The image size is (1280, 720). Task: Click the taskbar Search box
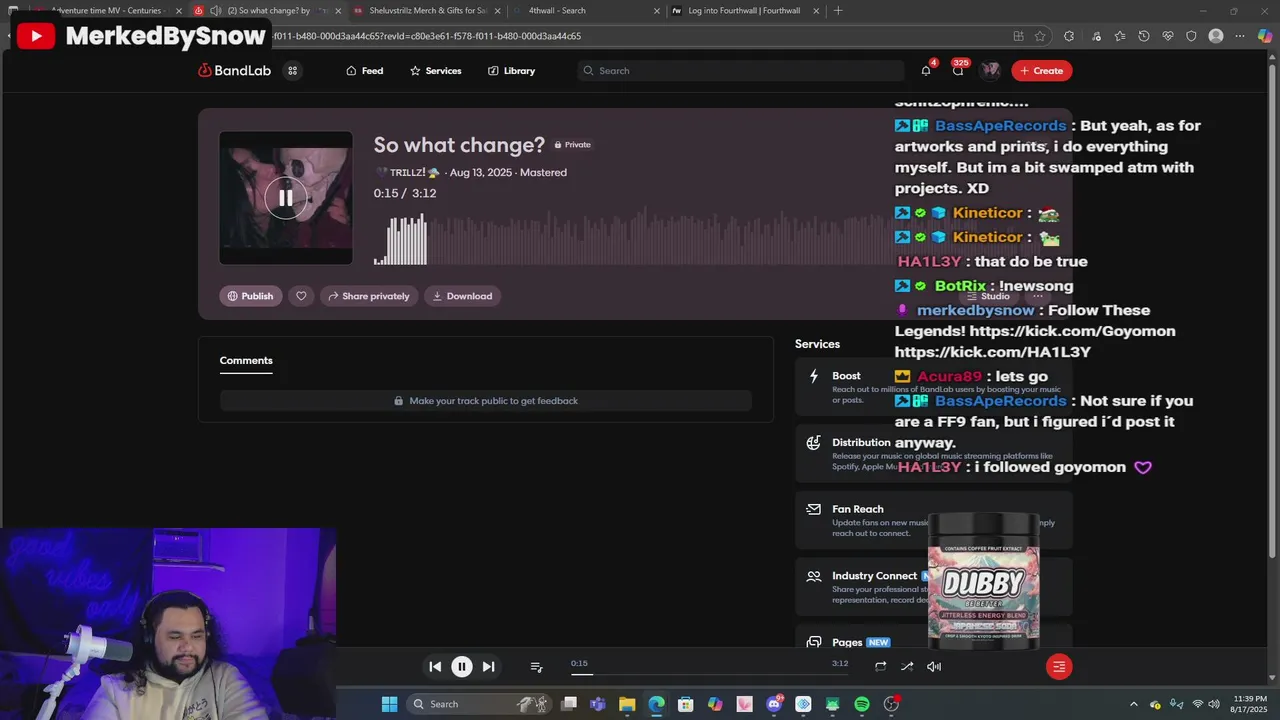tap(479, 704)
